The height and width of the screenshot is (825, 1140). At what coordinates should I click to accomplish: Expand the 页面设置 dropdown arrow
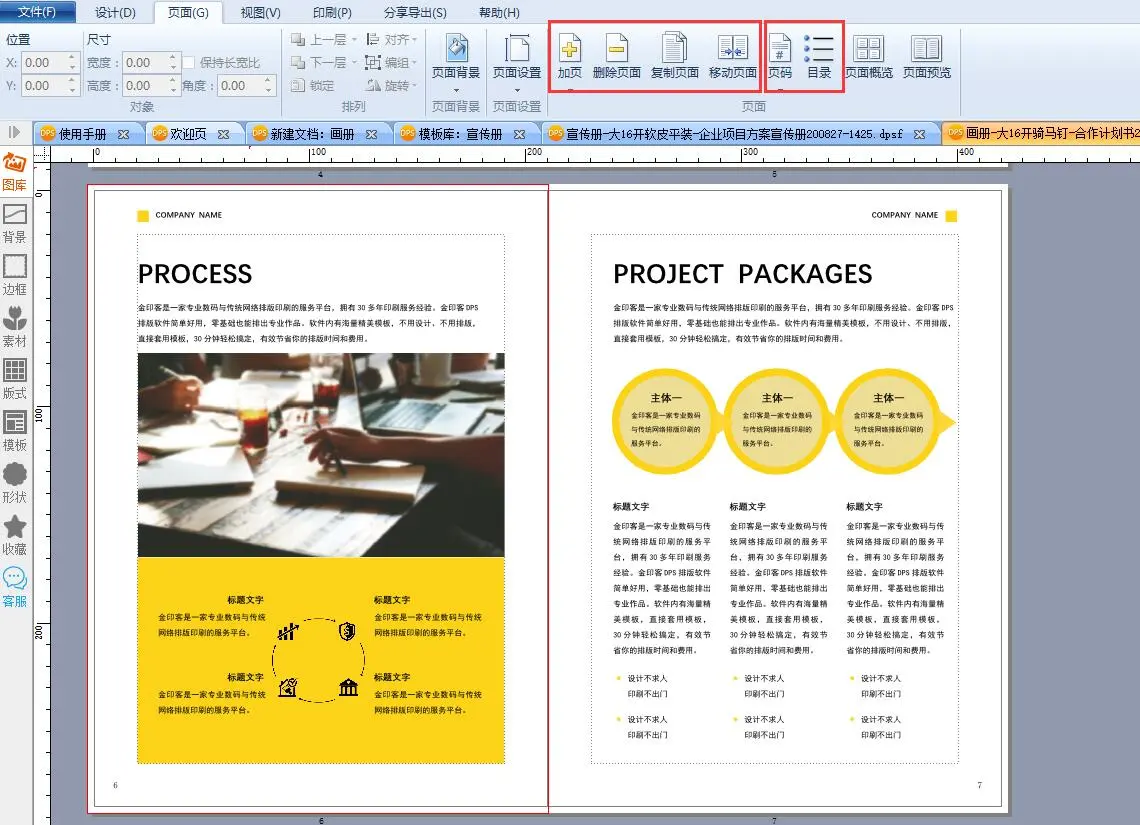(x=517, y=90)
